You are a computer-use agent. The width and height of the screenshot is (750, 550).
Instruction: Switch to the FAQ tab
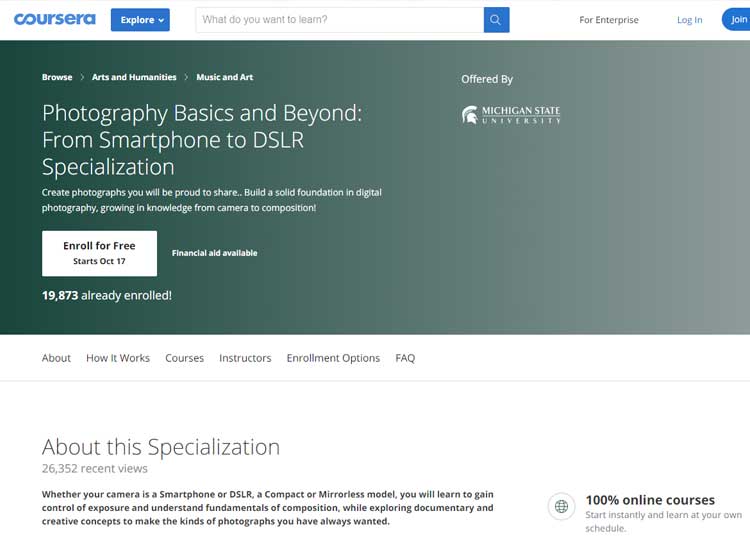[405, 358]
